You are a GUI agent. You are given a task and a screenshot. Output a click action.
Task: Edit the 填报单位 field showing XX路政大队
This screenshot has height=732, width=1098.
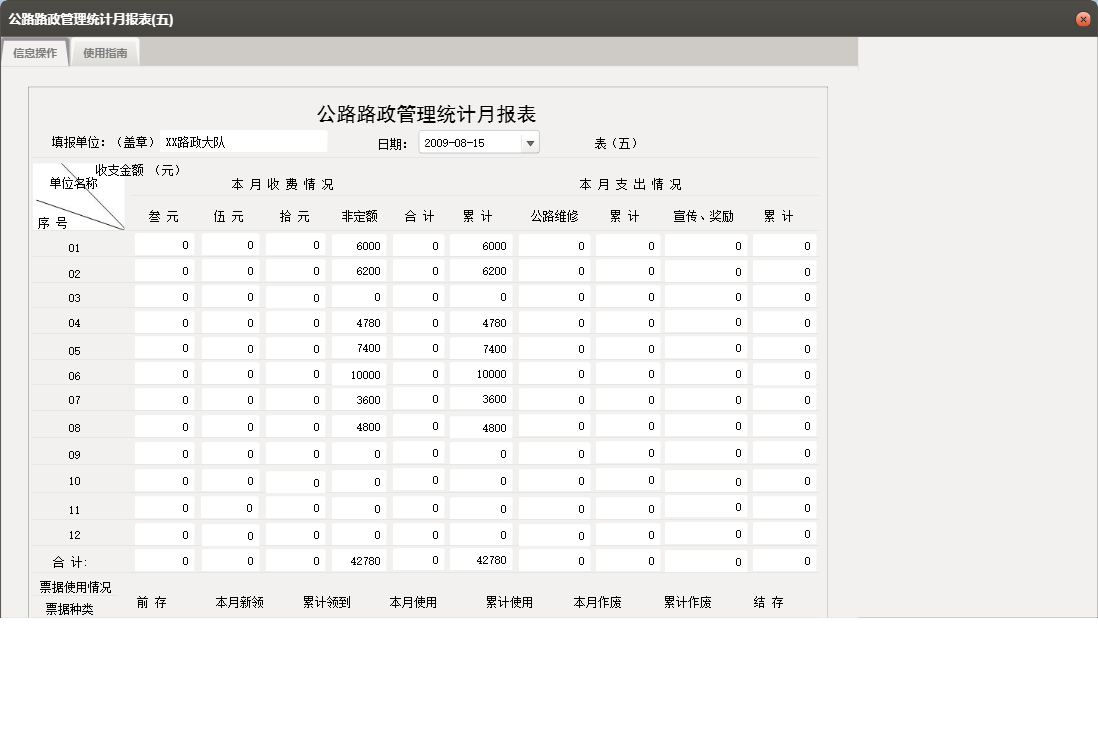(x=245, y=141)
